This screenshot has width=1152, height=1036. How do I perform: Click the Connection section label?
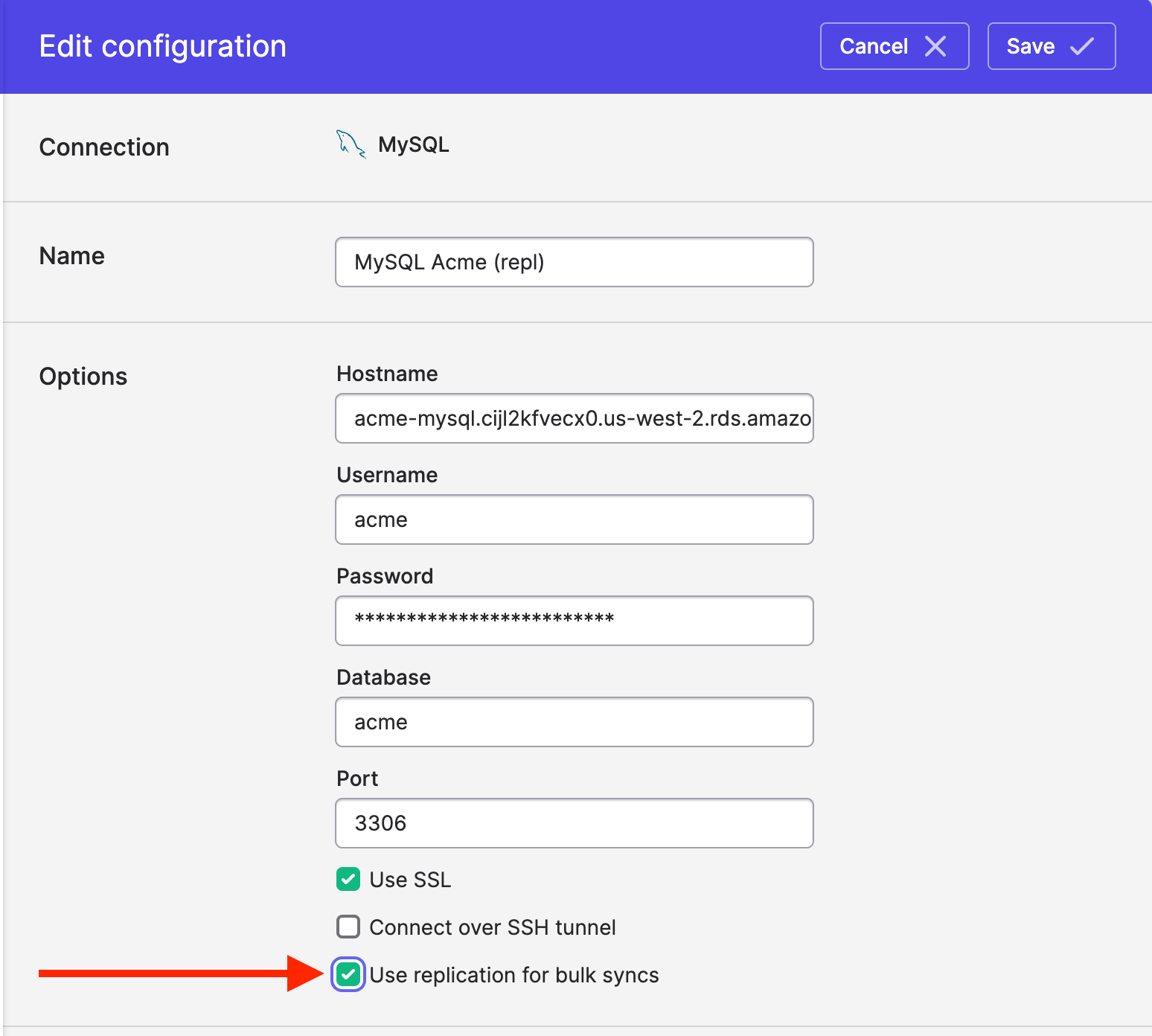tap(104, 147)
